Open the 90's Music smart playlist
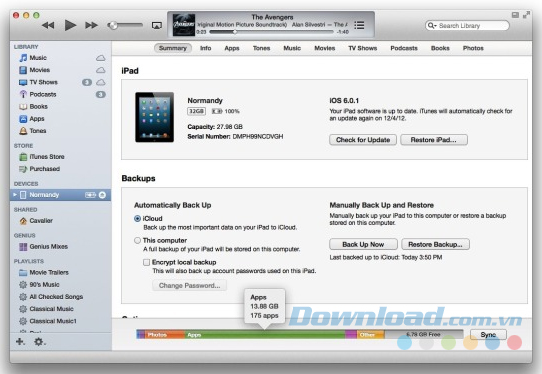542x374 pixels. [39, 284]
